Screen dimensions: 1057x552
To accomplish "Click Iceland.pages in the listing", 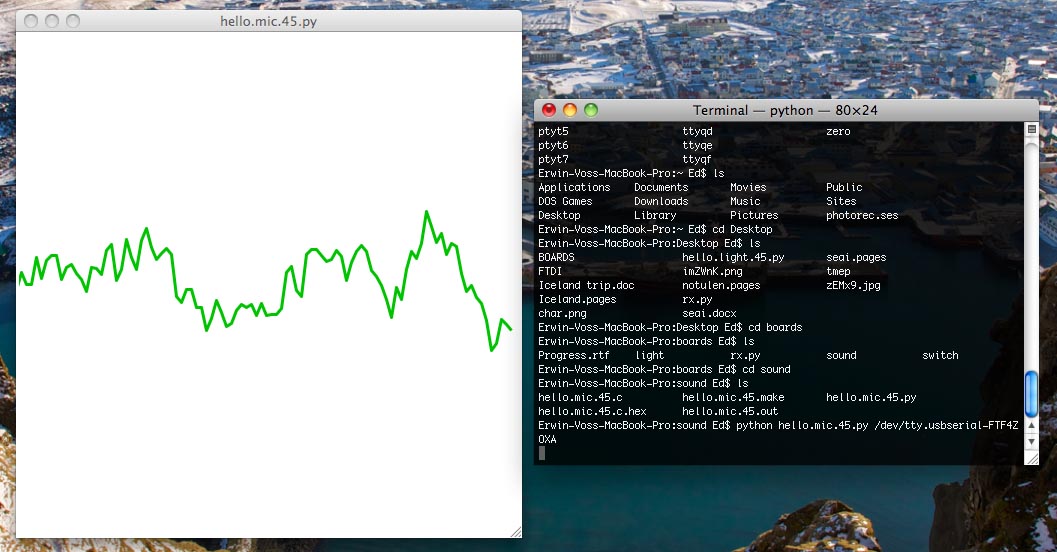I will 577,300.
